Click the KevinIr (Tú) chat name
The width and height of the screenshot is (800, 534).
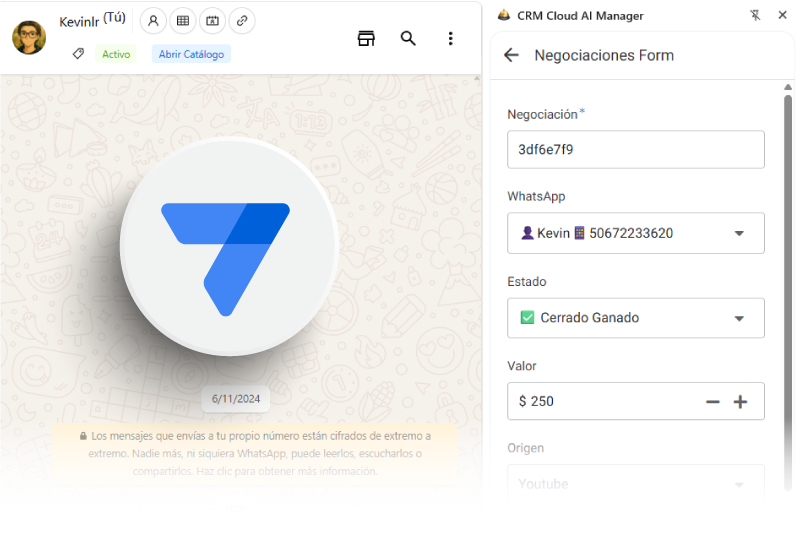coord(92,20)
